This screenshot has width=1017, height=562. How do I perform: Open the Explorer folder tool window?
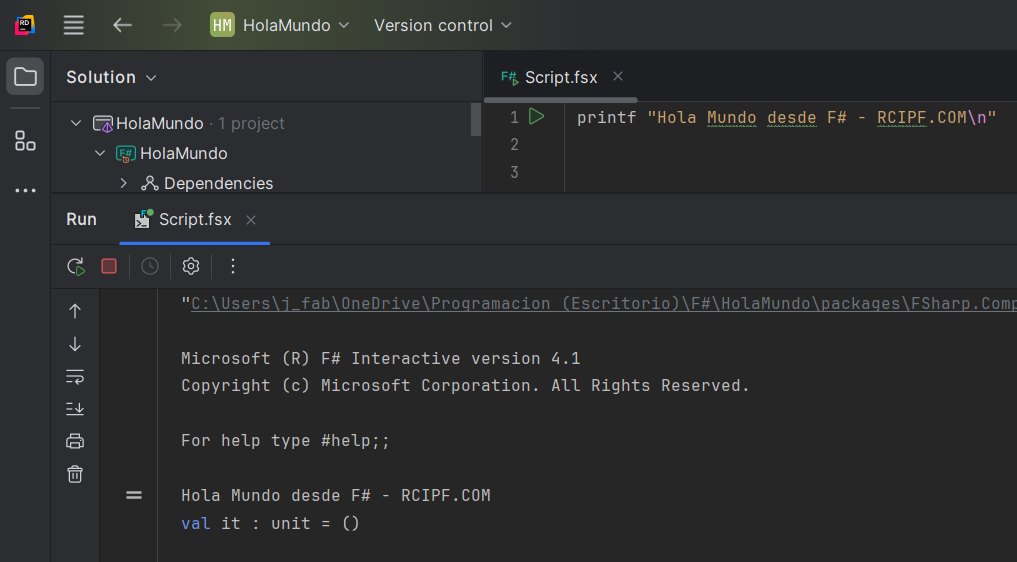pyautogui.click(x=25, y=77)
